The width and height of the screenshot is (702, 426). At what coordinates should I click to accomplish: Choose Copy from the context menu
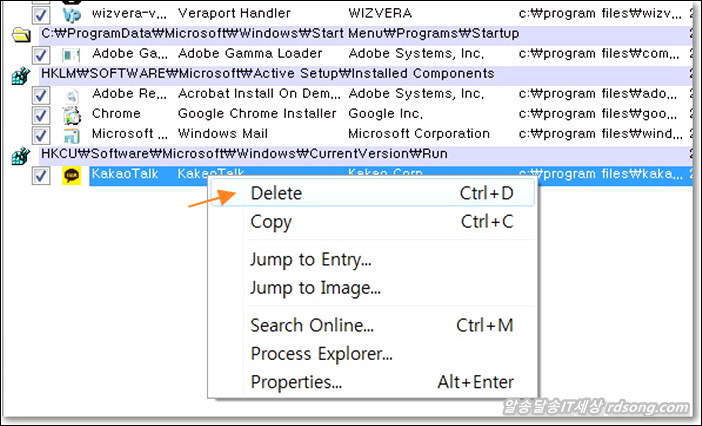(271, 222)
